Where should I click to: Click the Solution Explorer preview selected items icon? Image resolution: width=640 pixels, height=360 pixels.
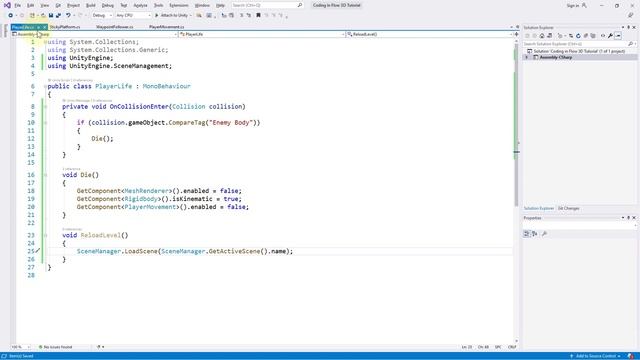click(x=618, y=36)
